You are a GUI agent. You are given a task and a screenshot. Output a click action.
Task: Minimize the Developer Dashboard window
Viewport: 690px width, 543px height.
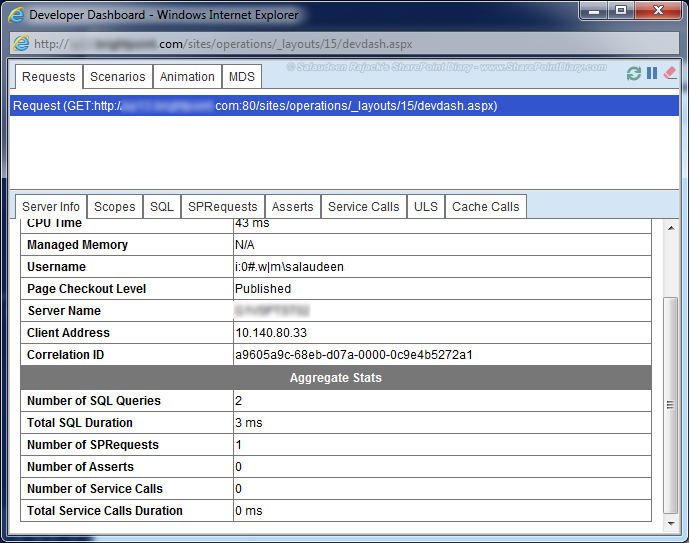point(594,11)
